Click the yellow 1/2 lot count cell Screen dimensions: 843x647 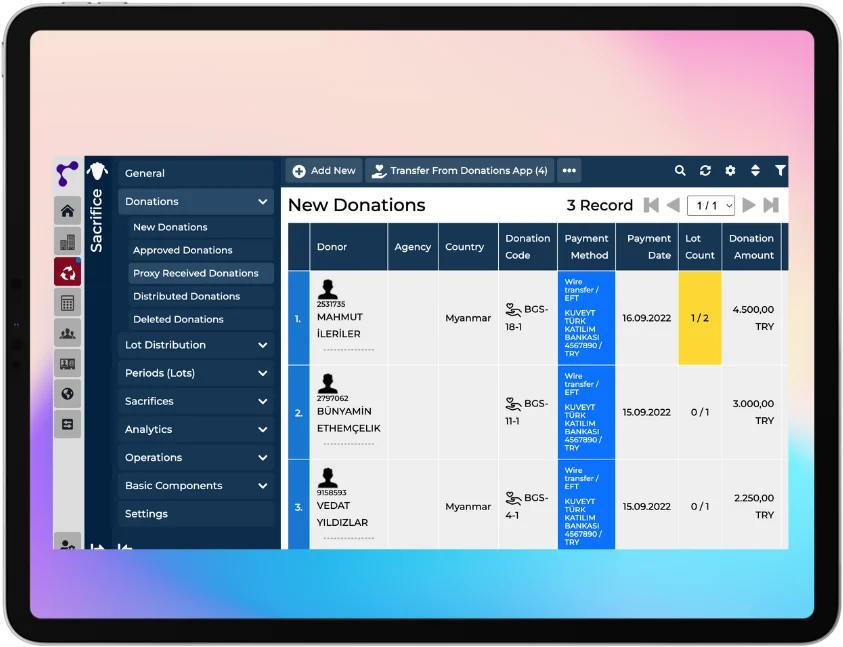(699, 319)
